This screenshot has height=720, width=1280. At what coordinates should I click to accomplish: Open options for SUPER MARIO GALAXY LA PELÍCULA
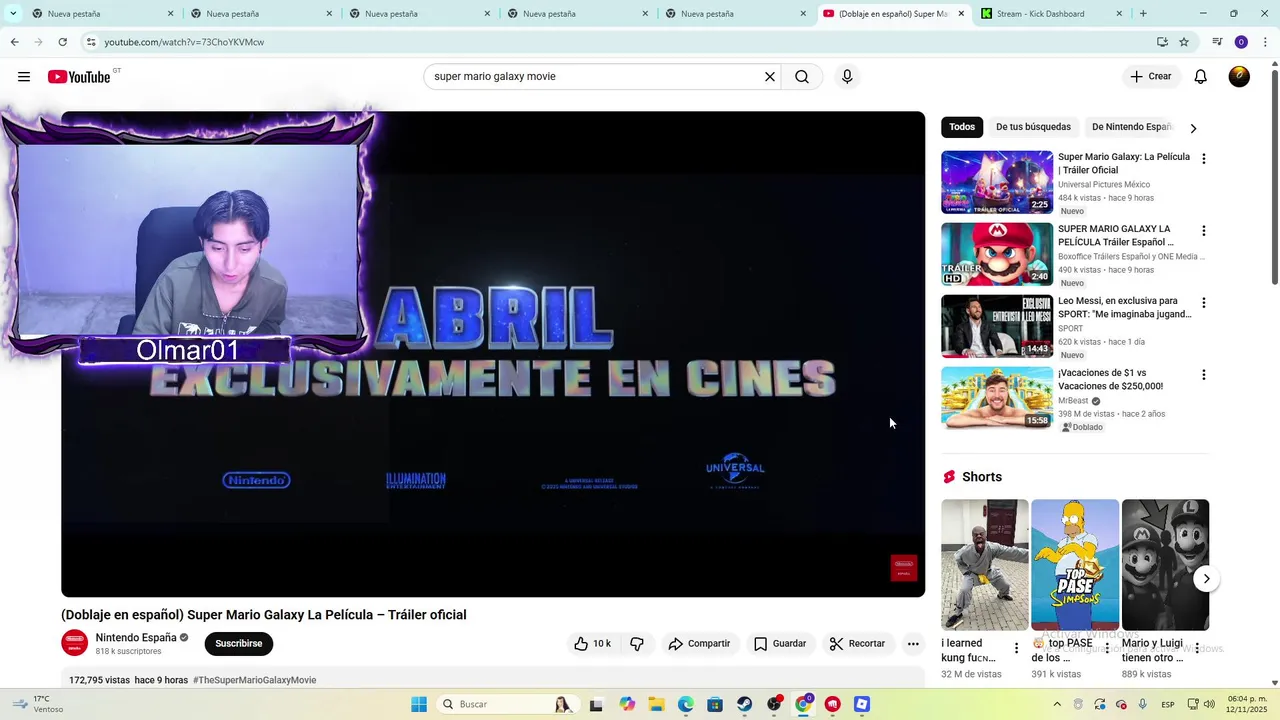pos(1203,231)
